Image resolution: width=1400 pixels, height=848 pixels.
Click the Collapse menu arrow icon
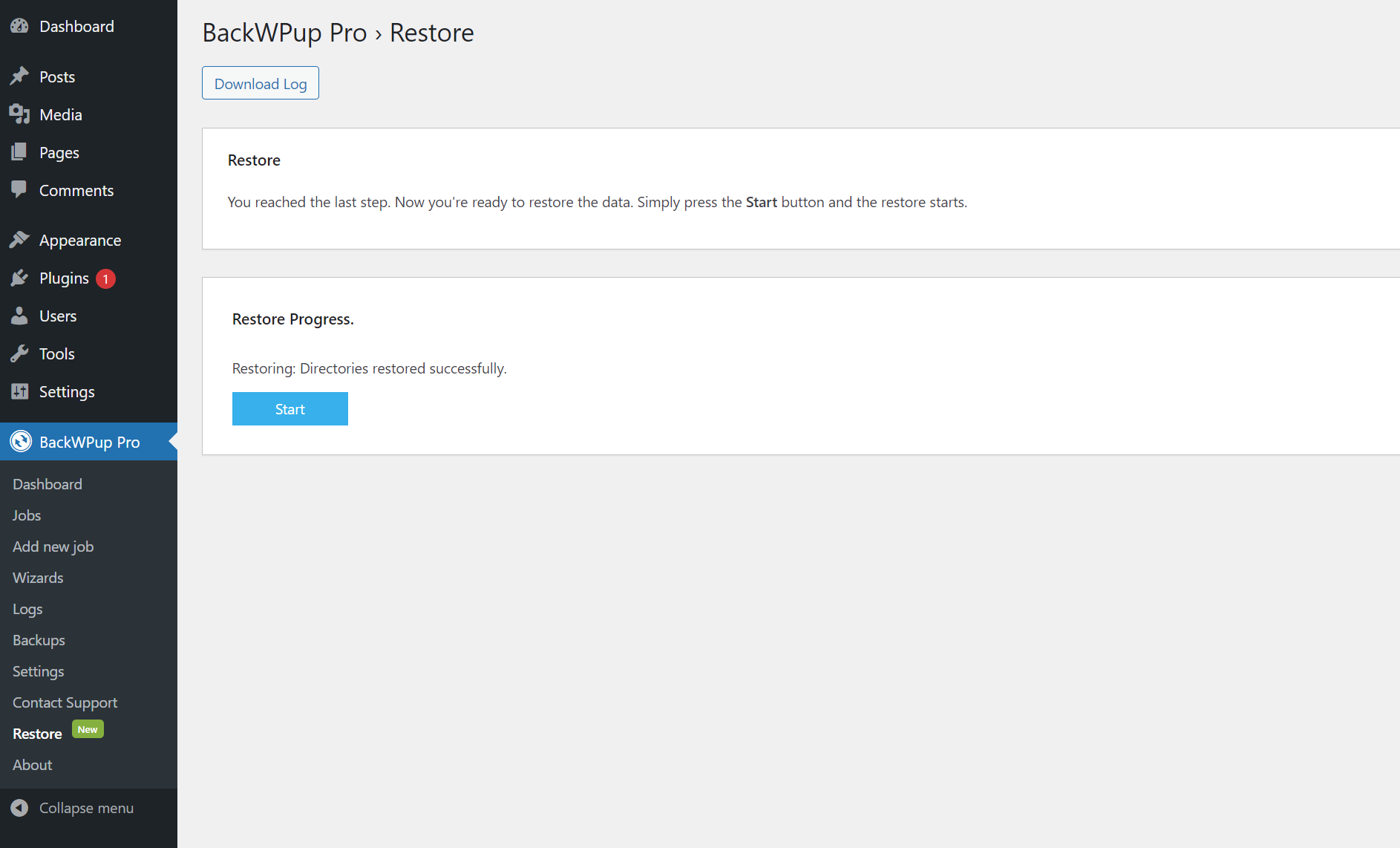tap(19, 808)
